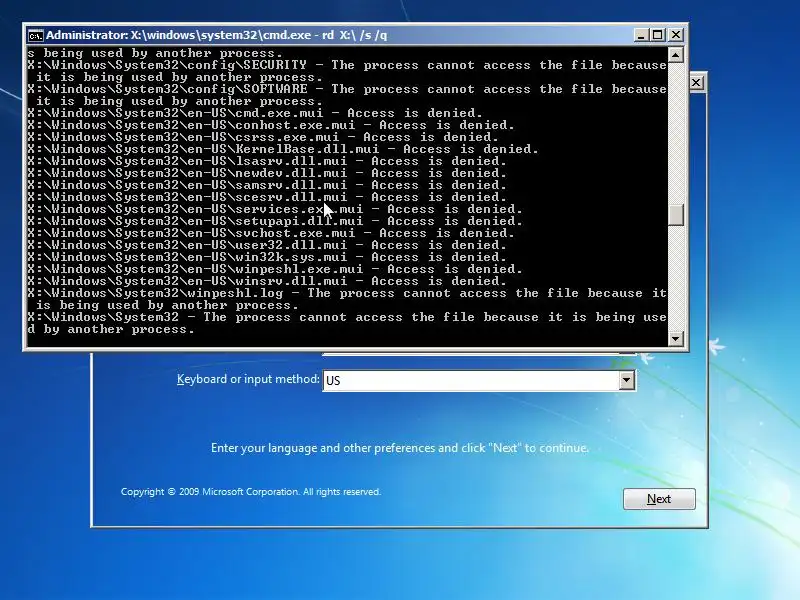Click the lsasrv.dll.mui Access is denied line

tap(267, 161)
